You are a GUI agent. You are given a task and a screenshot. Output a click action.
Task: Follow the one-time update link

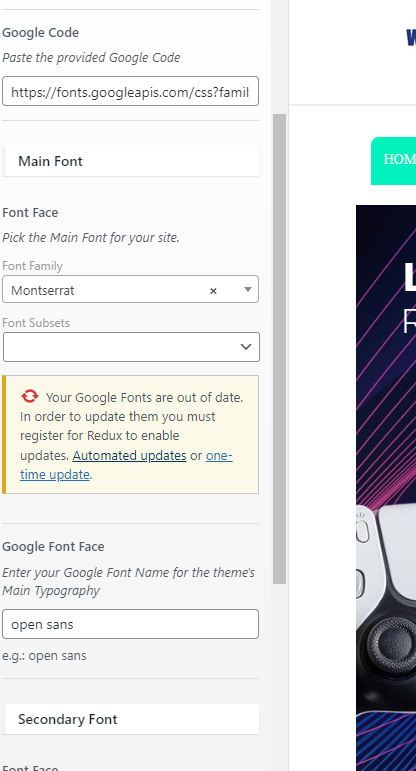tap(126, 465)
